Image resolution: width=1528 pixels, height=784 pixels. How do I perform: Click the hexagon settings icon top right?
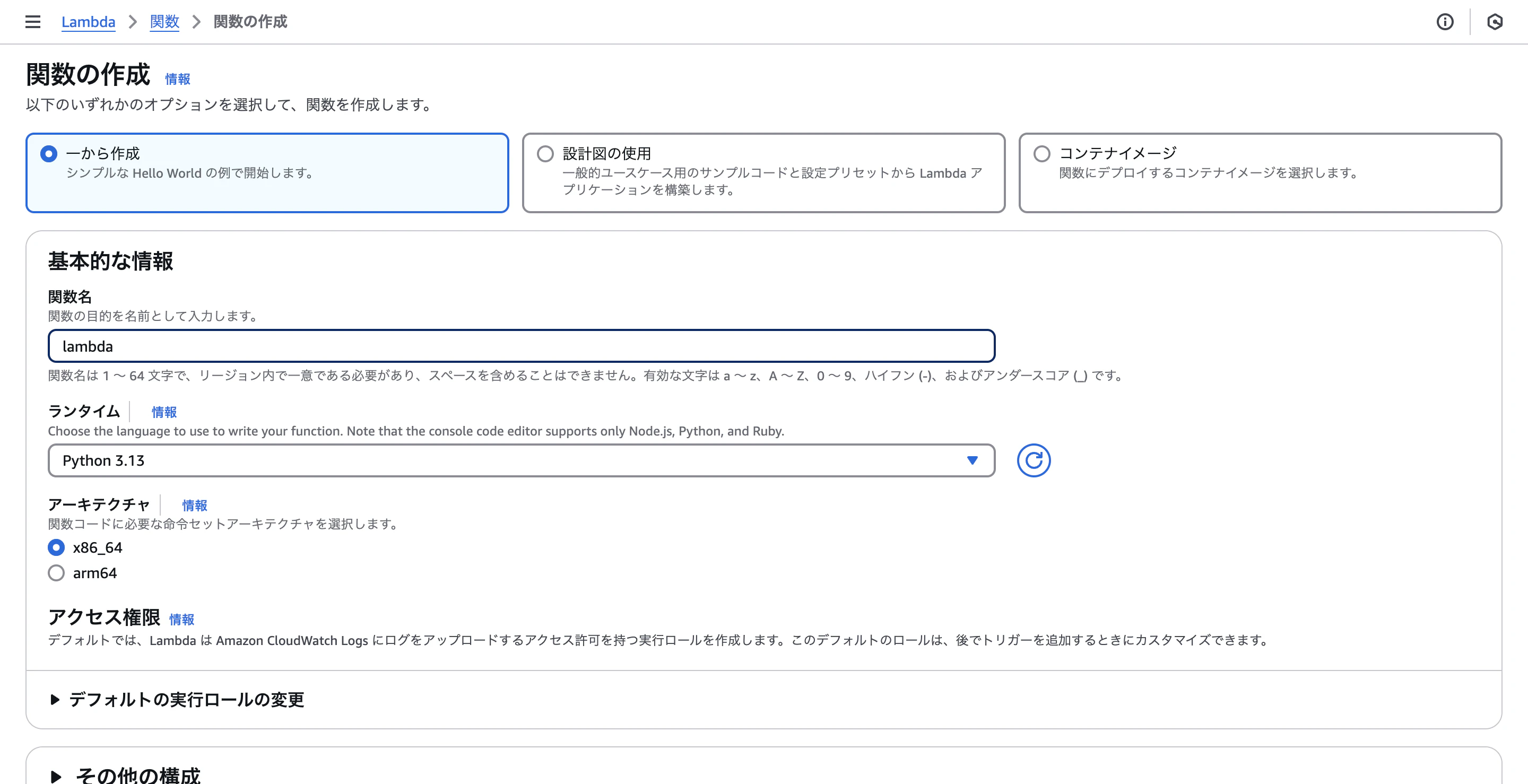(x=1494, y=22)
